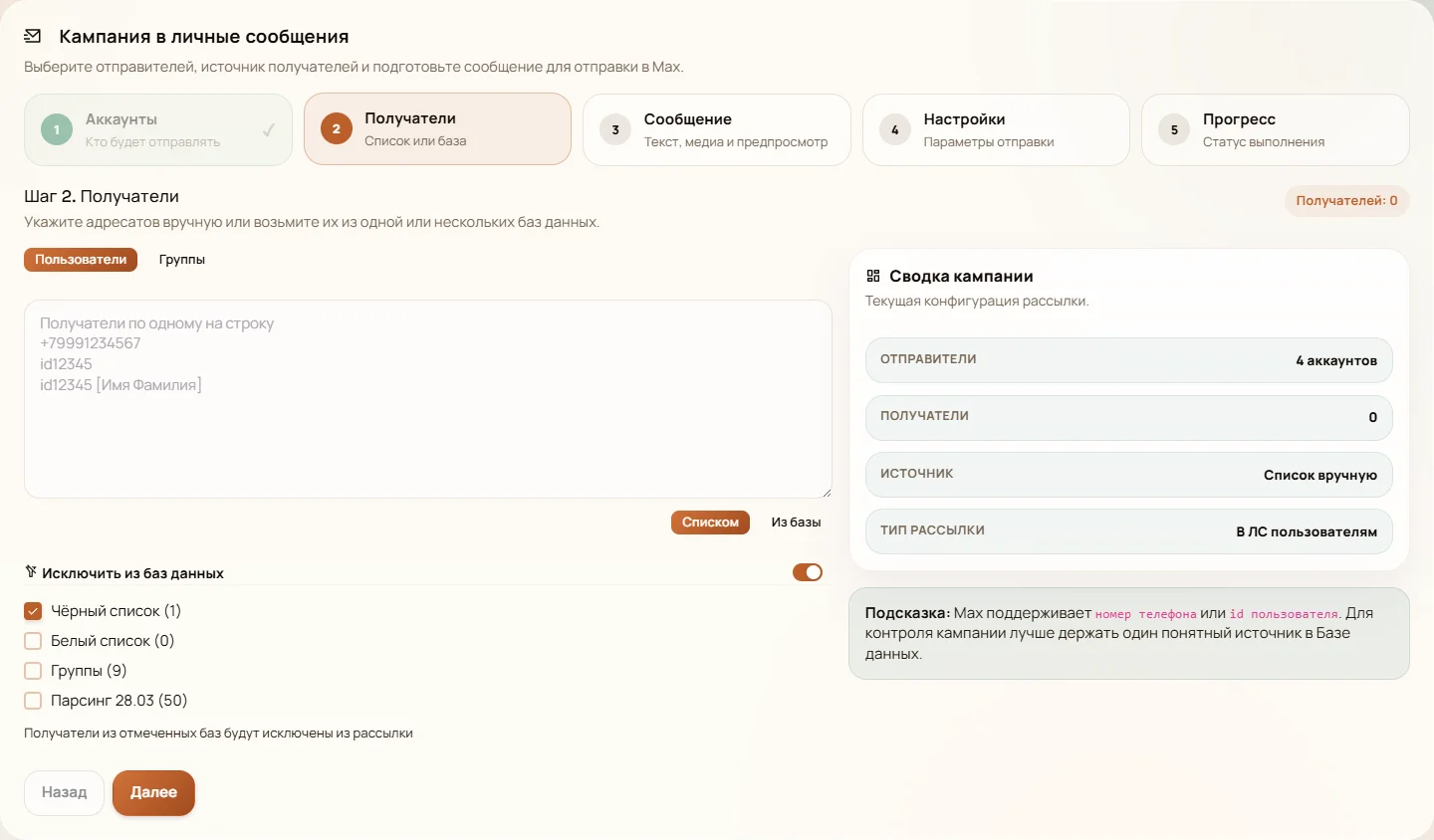The image size is (1434, 840).
Task: Click the grid icon next to Сводка кампании
Action: (873, 276)
